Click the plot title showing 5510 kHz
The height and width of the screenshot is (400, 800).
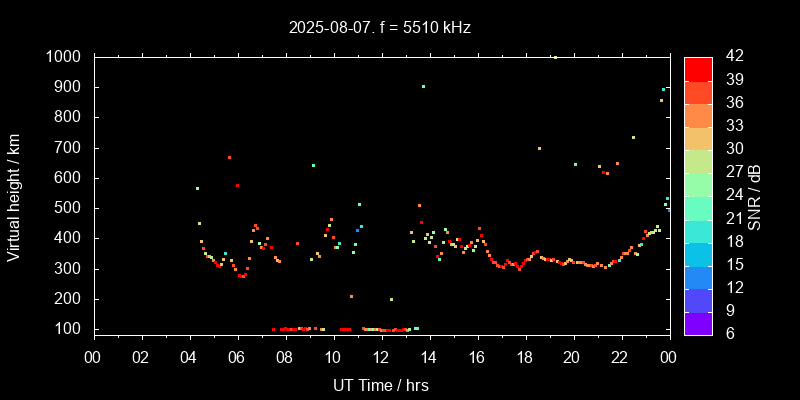pos(380,28)
